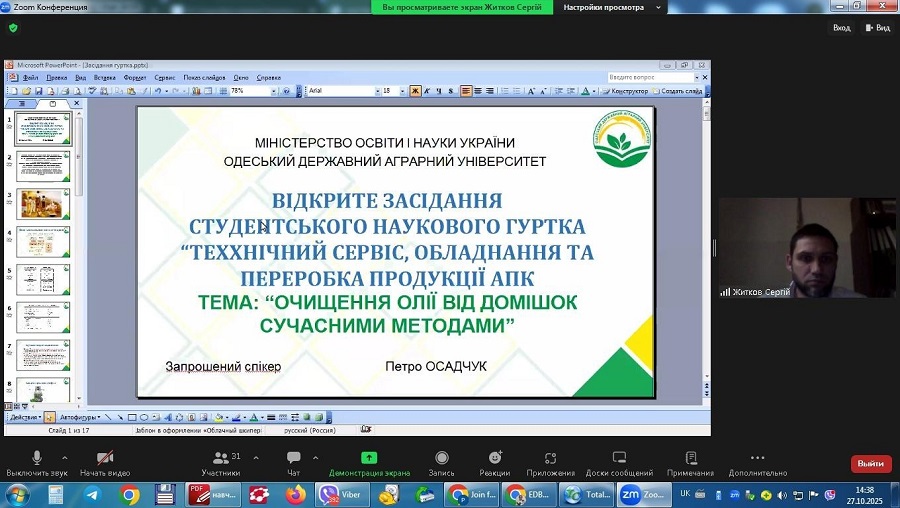900x508 pixels.
Task: Open the Chat (Чат) panel
Action: click(x=293, y=461)
